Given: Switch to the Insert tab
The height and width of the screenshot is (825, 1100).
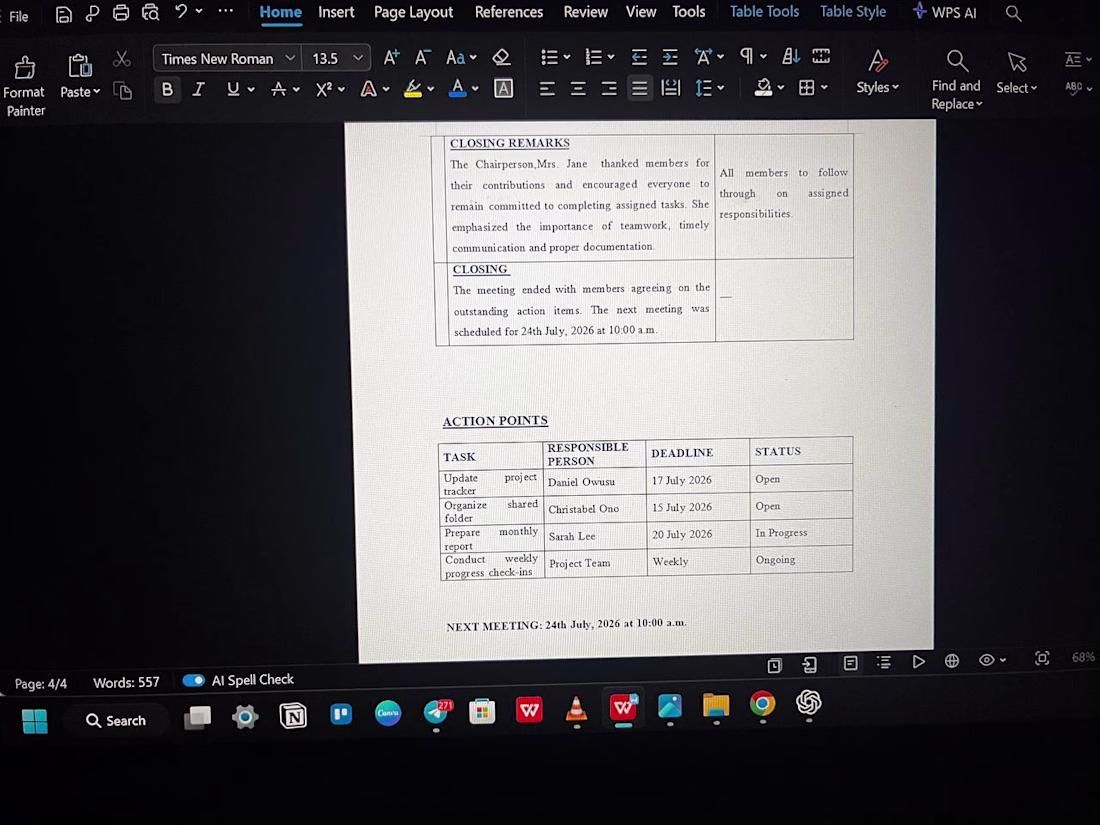Looking at the screenshot, I should (336, 12).
